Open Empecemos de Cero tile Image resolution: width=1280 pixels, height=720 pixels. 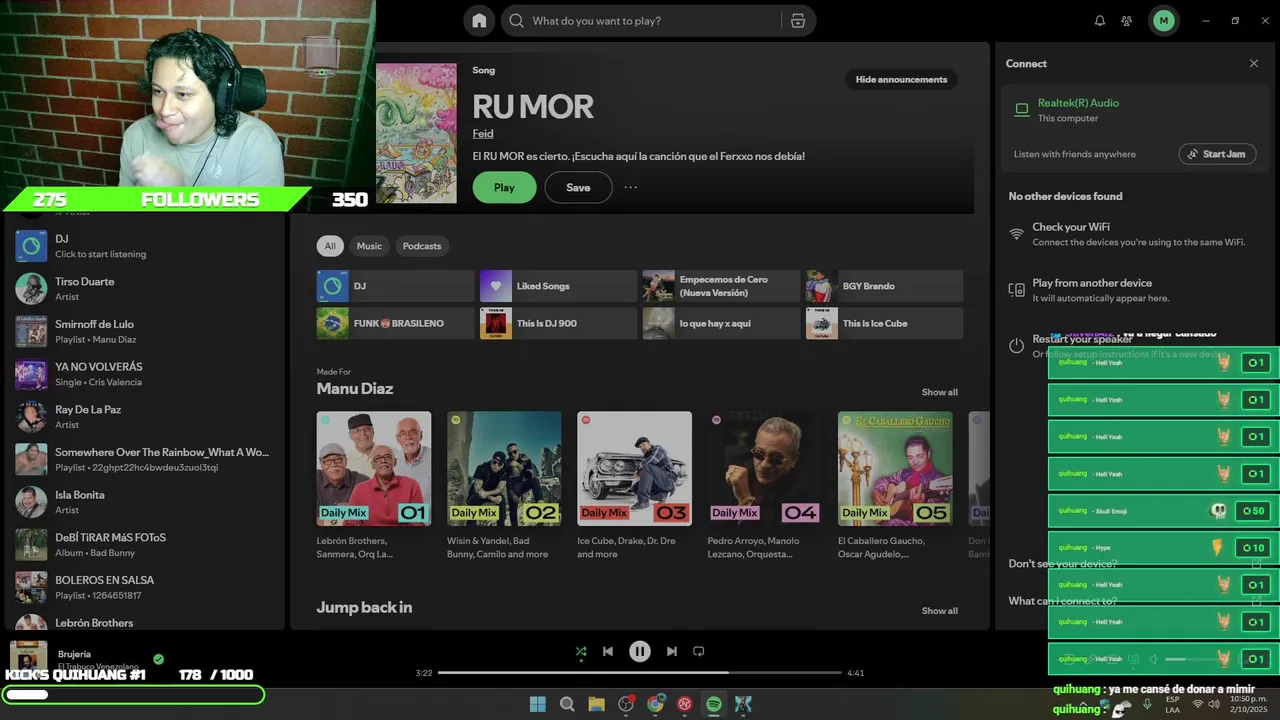tap(721, 286)
